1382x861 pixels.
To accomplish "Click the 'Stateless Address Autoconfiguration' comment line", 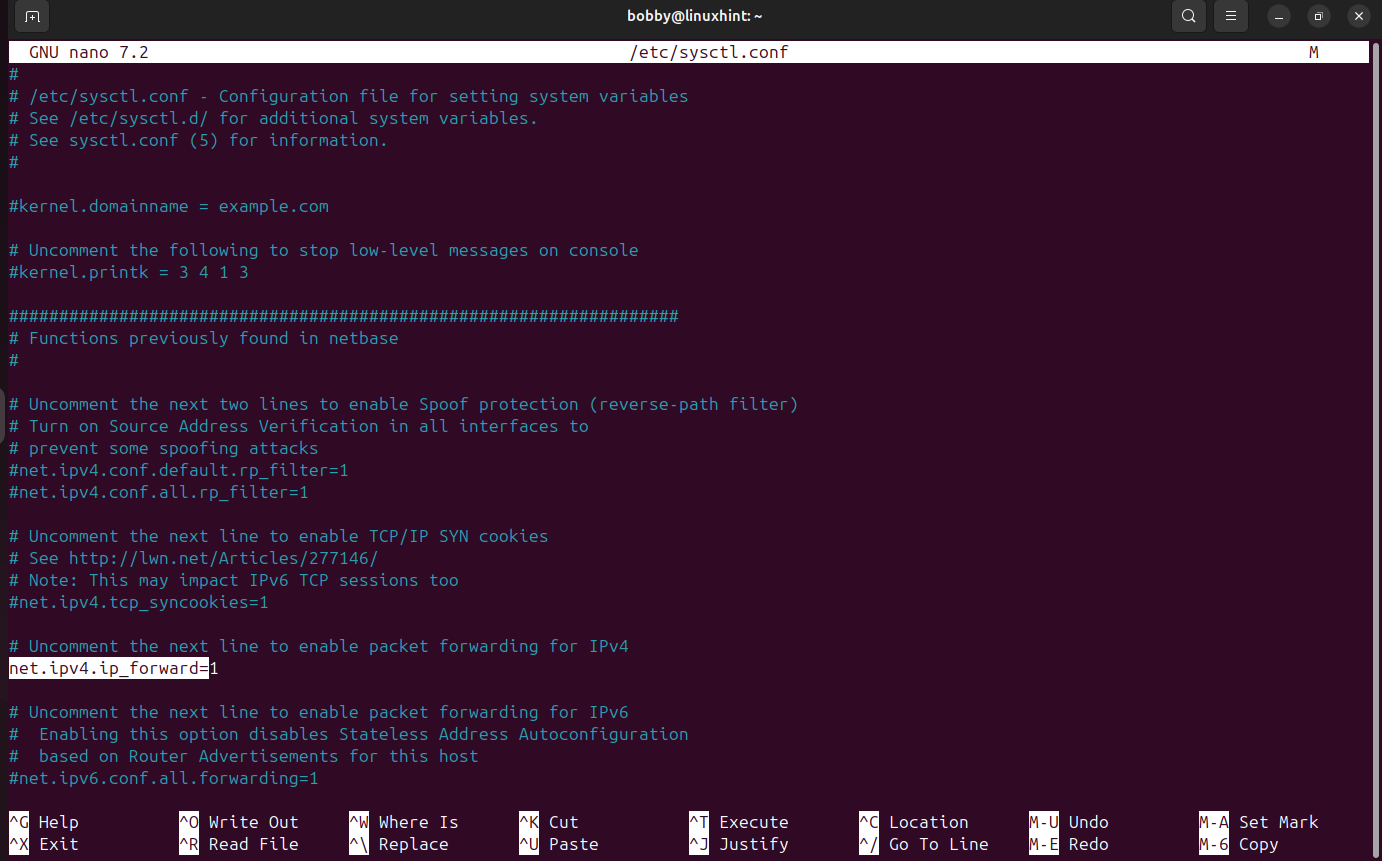I will (x=349, y=734).
